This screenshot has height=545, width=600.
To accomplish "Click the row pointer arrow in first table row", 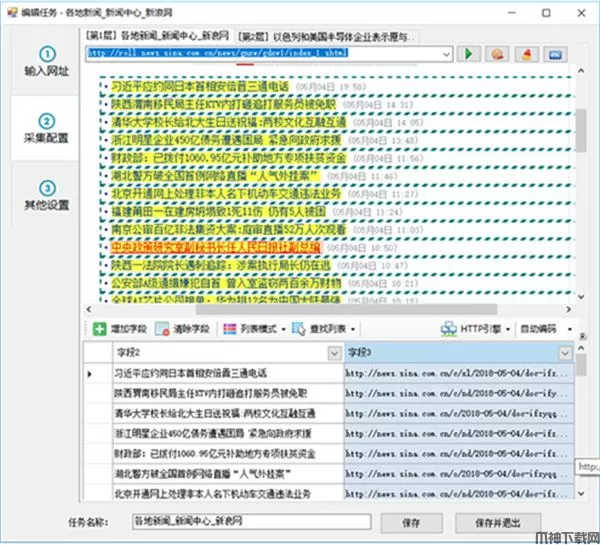I will (90, 374).
